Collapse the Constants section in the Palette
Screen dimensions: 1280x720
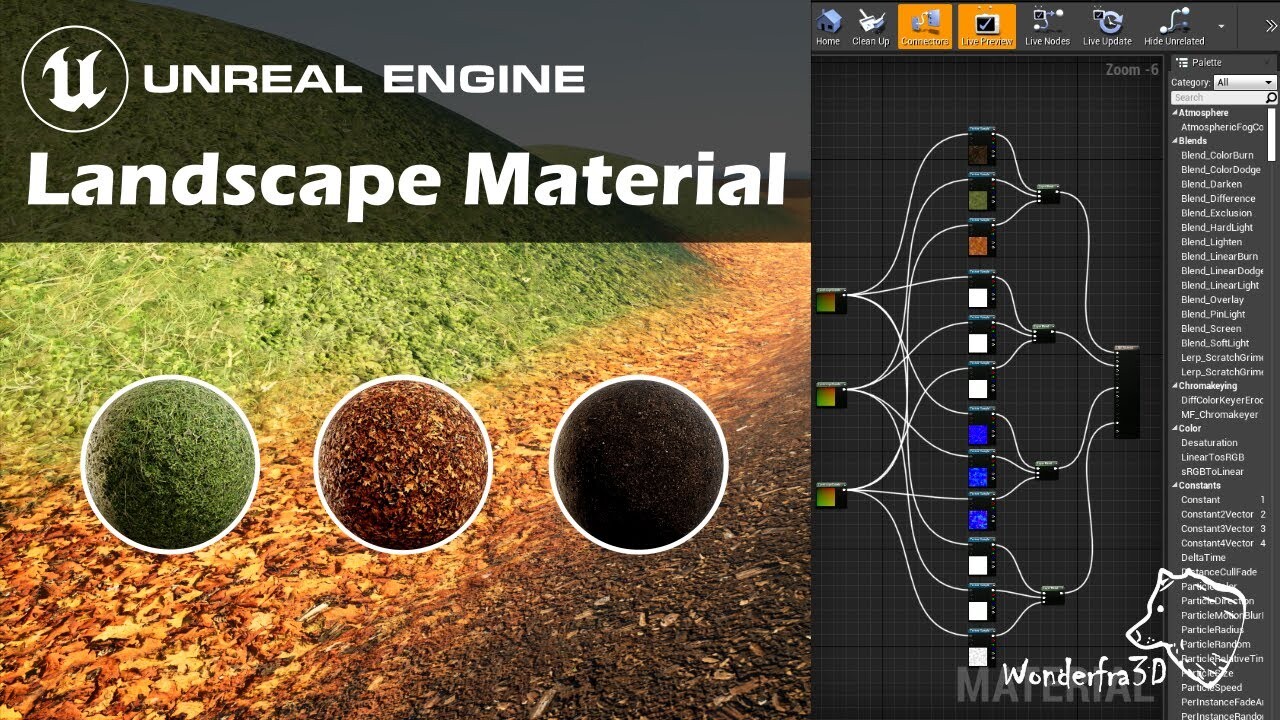(x=1175, y=485)
